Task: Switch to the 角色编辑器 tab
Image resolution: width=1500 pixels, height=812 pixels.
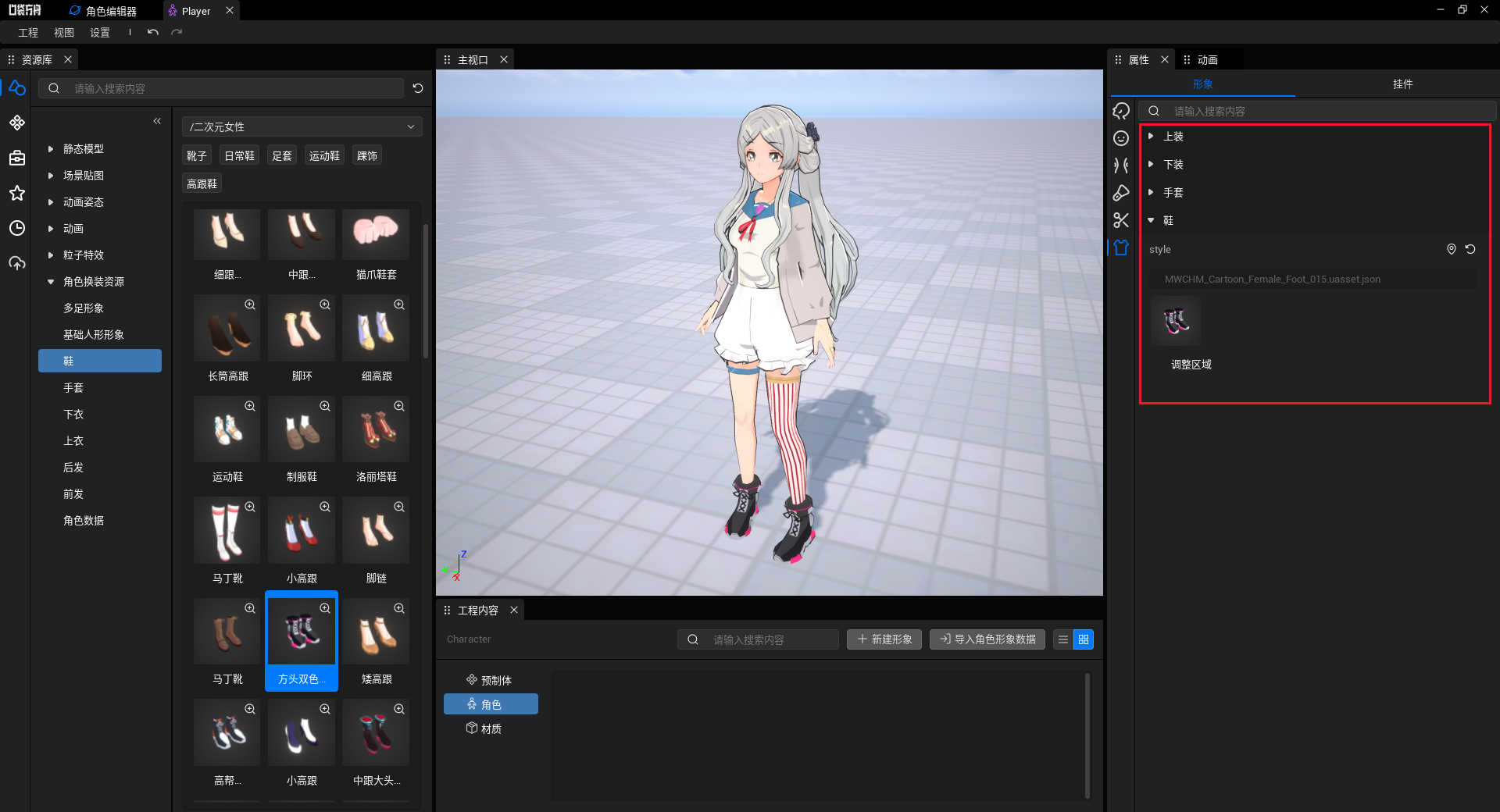Action: pyautogui.click(x=103, y=11)
